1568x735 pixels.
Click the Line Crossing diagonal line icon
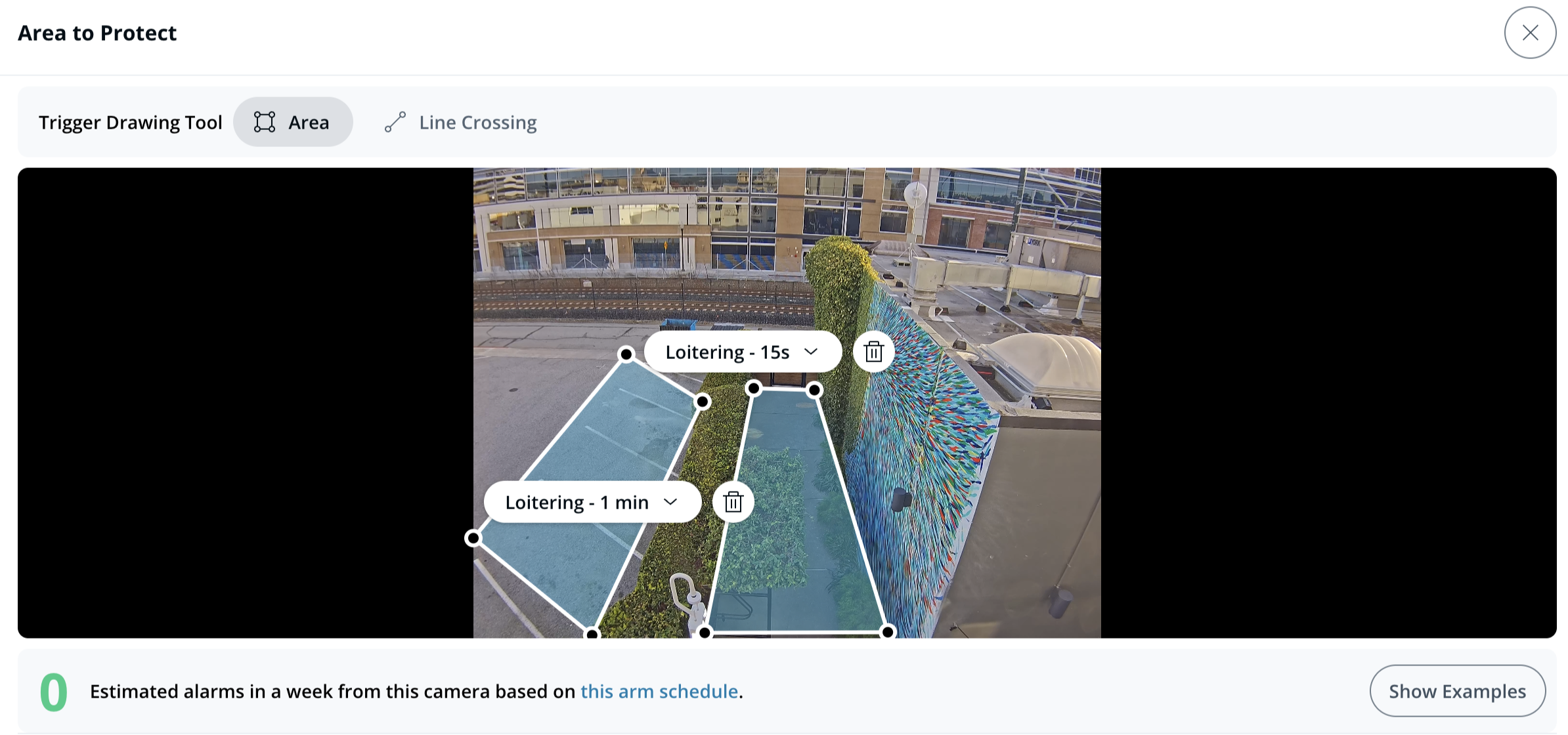395,122
